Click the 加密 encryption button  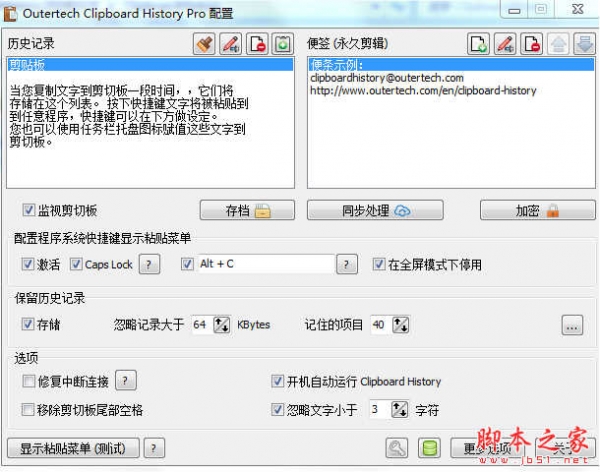538,210
